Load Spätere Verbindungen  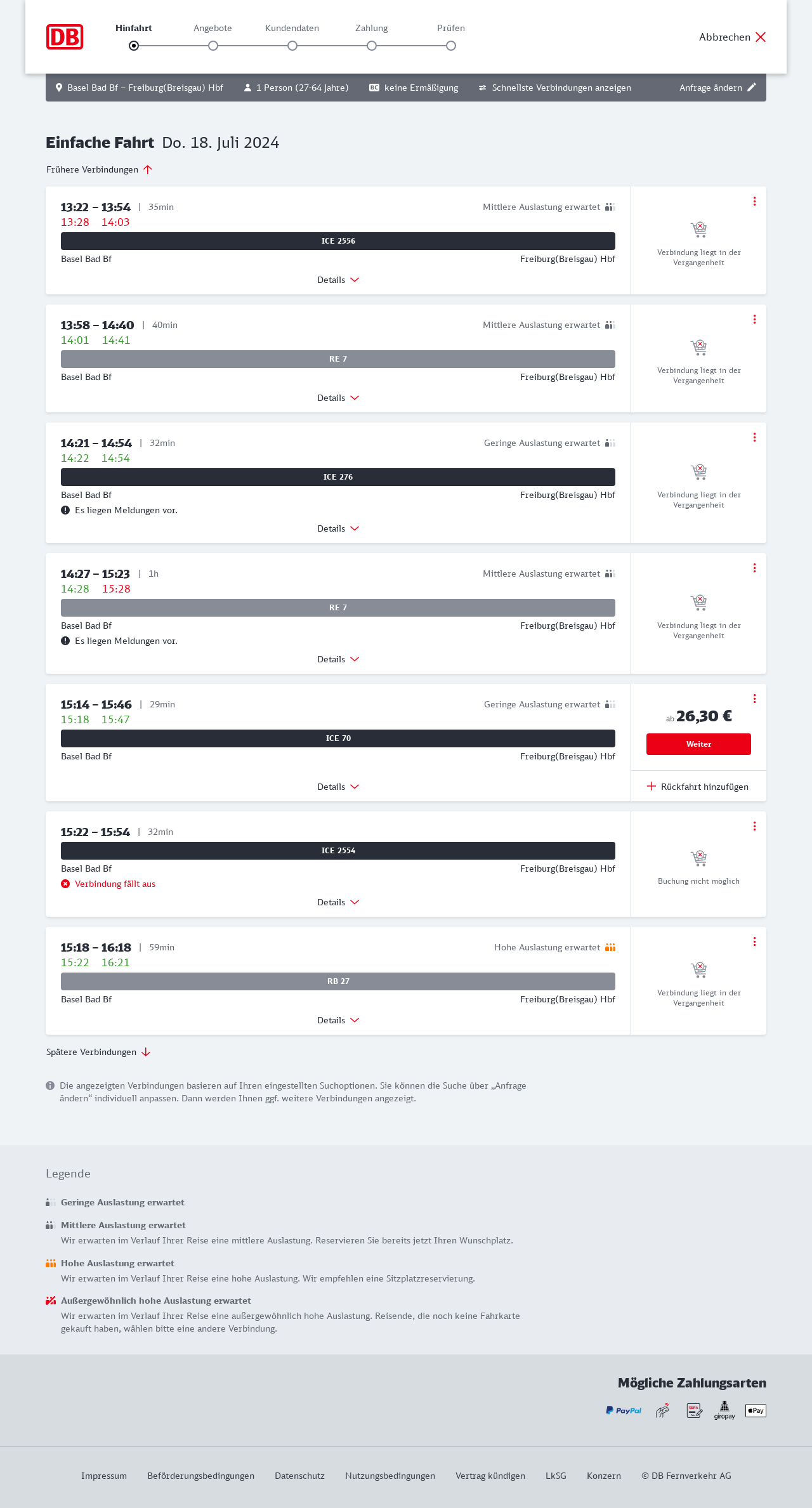[x=98, y=1052]
